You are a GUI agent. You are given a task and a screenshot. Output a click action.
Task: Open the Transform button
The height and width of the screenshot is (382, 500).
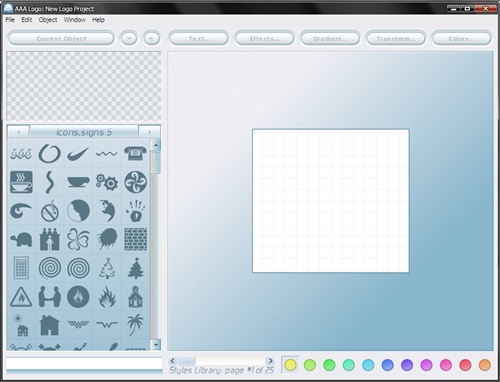click(396, 38)
